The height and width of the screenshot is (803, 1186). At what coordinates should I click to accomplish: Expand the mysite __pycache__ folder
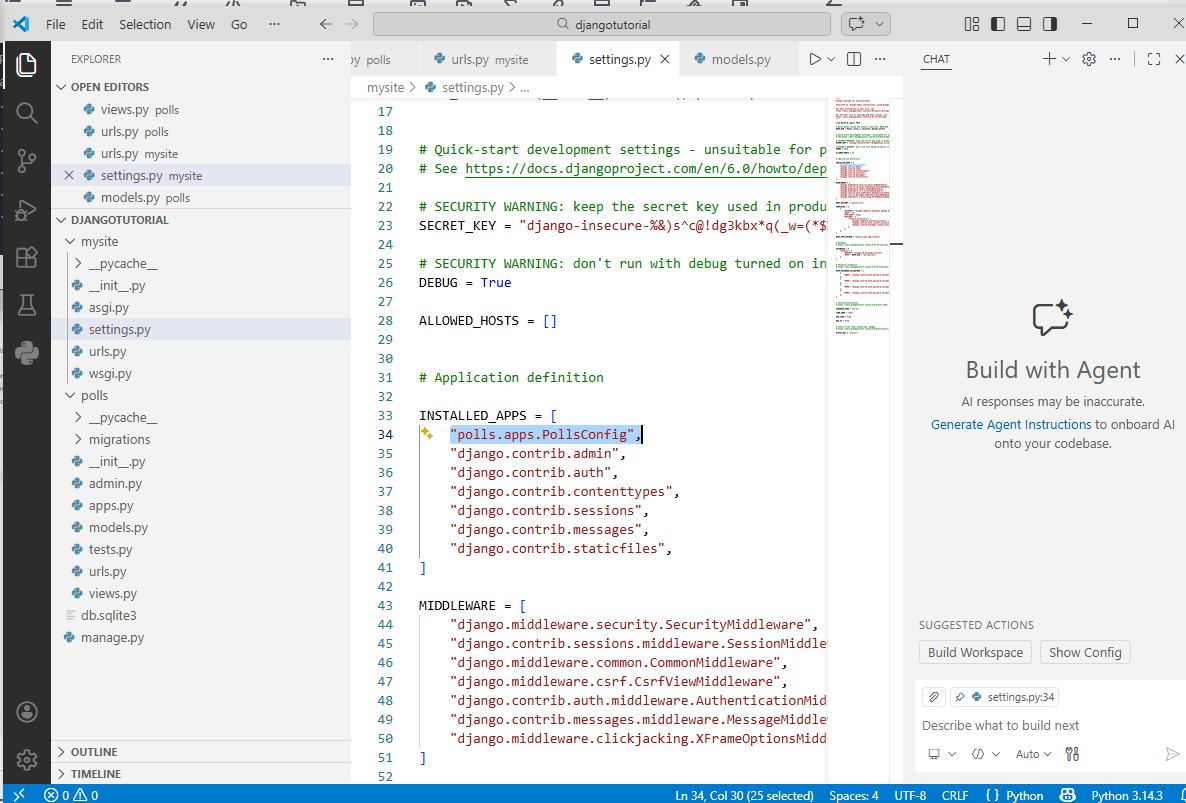click(x=79, y=263)
